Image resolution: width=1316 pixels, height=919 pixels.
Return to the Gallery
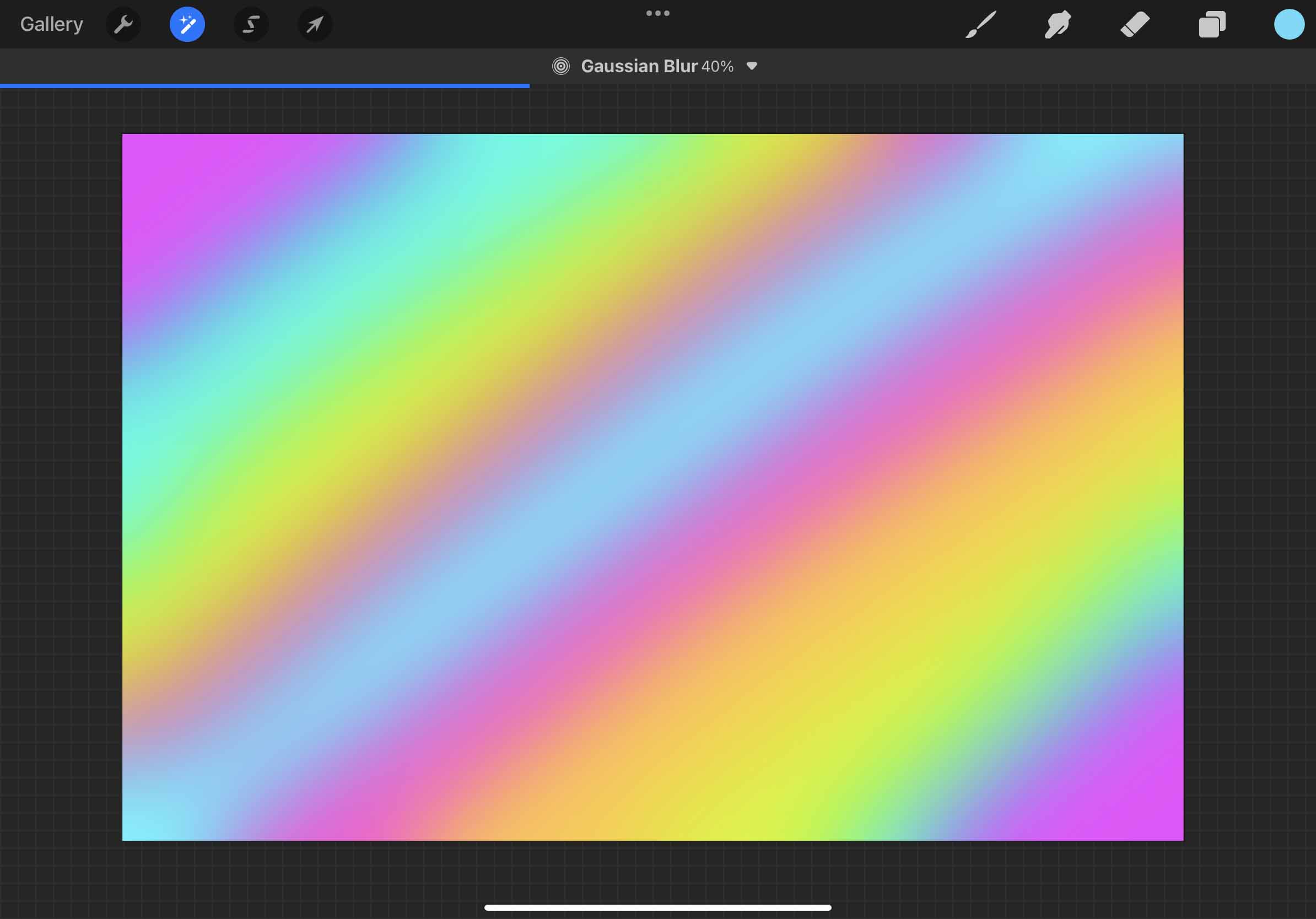click(52, 24)
